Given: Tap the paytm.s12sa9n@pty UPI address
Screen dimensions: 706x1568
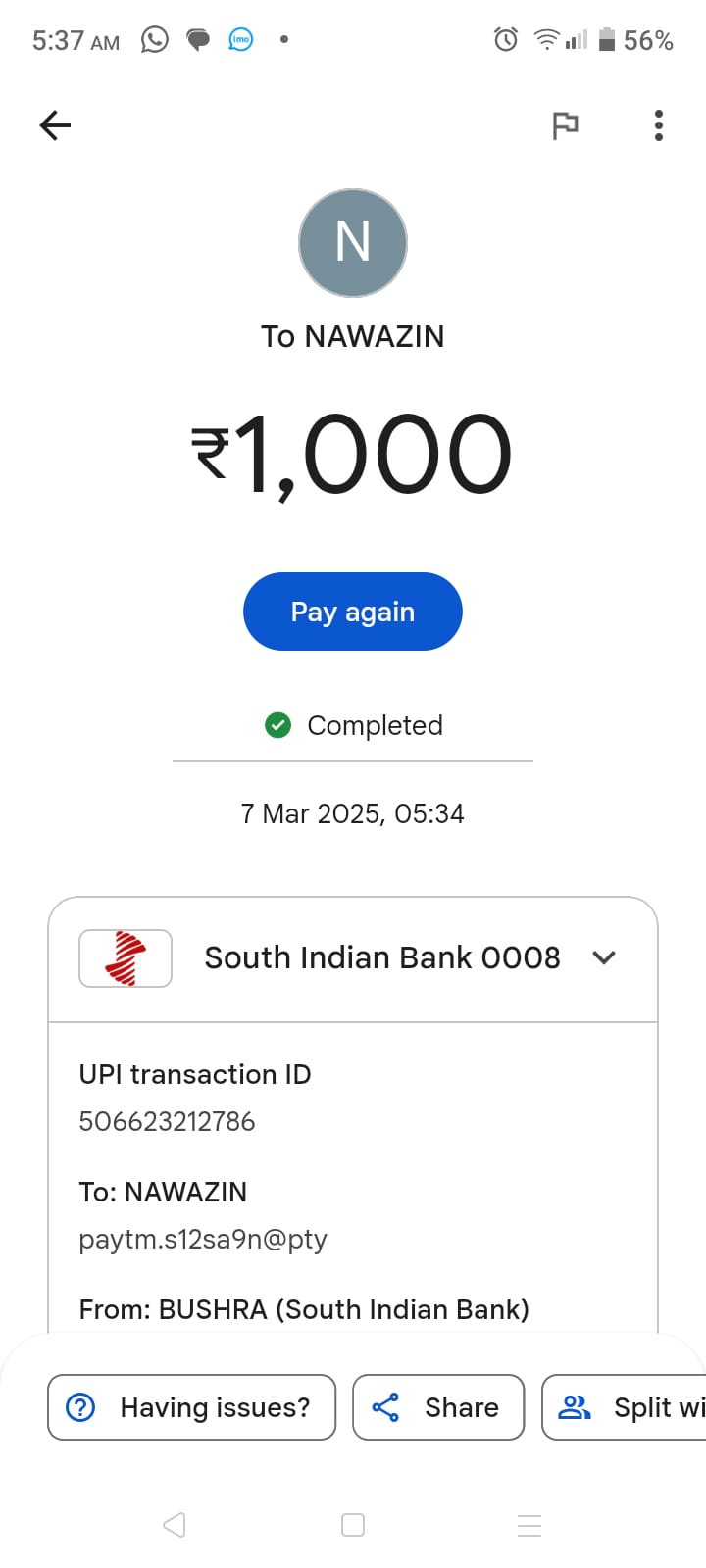Looking at the screenshot, I should 203,1239.
